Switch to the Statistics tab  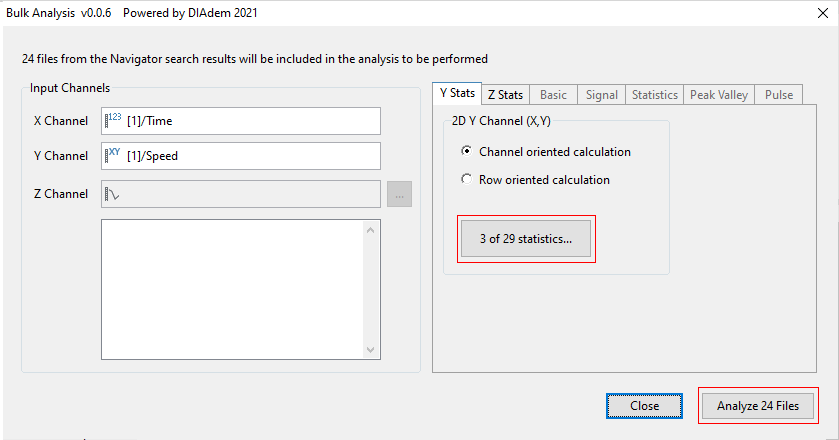click(x=654, y=95)
